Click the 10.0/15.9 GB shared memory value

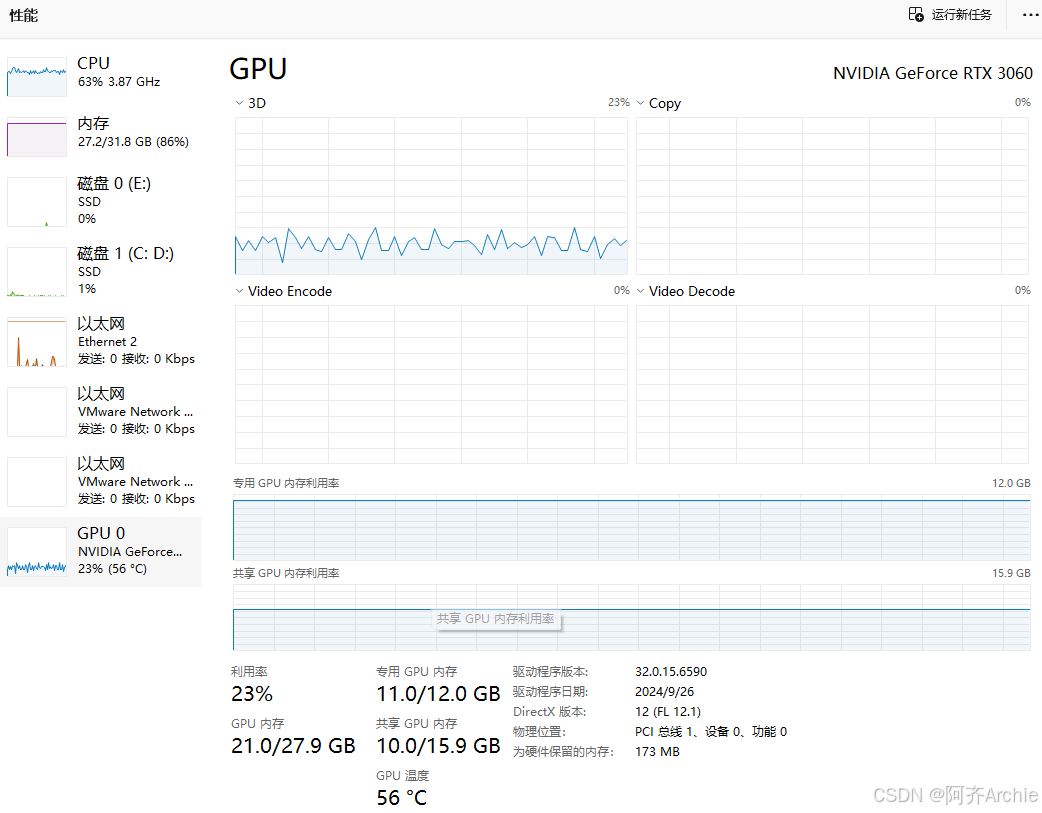(438, 746)
